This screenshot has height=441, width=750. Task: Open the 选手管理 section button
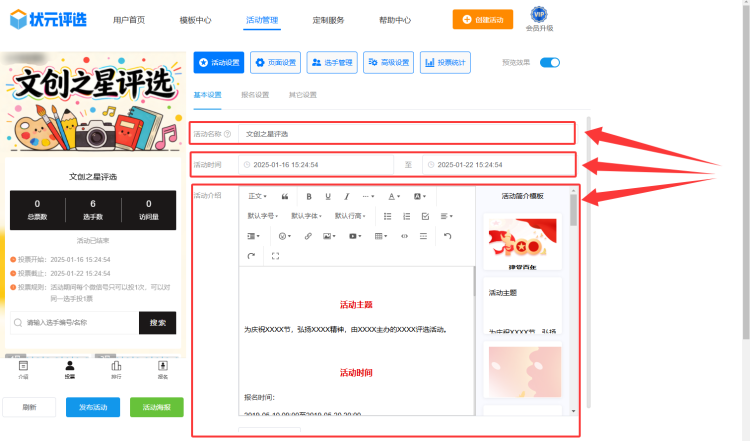(332, 63)
